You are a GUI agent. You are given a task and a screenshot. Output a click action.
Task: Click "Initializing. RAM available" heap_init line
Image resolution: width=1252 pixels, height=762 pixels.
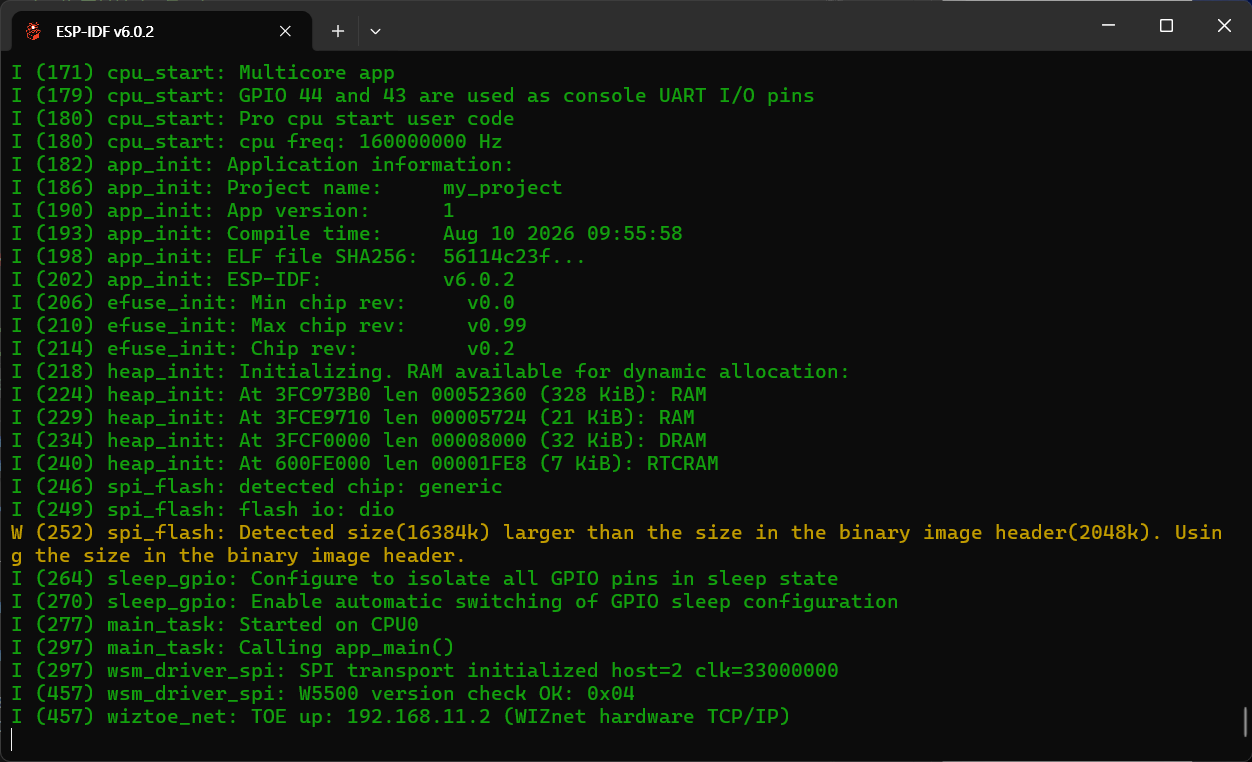[430, 372]
